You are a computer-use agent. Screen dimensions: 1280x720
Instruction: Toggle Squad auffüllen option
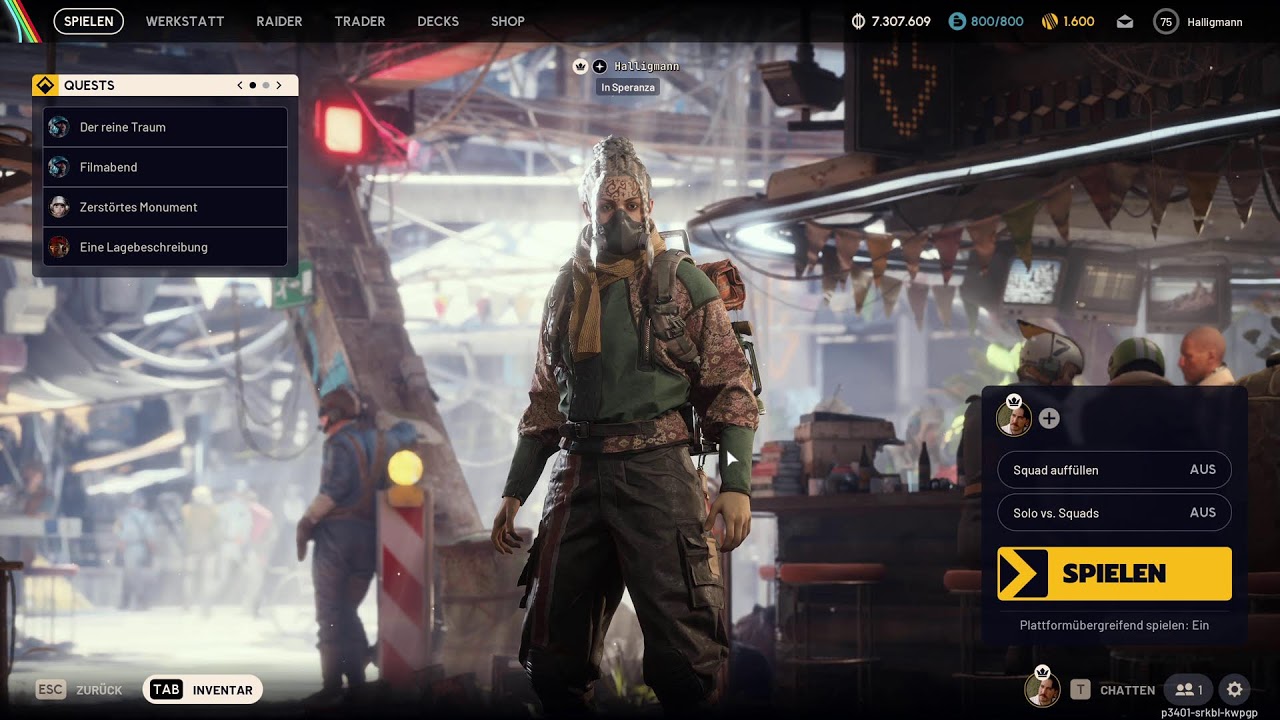coord(1114,470)
